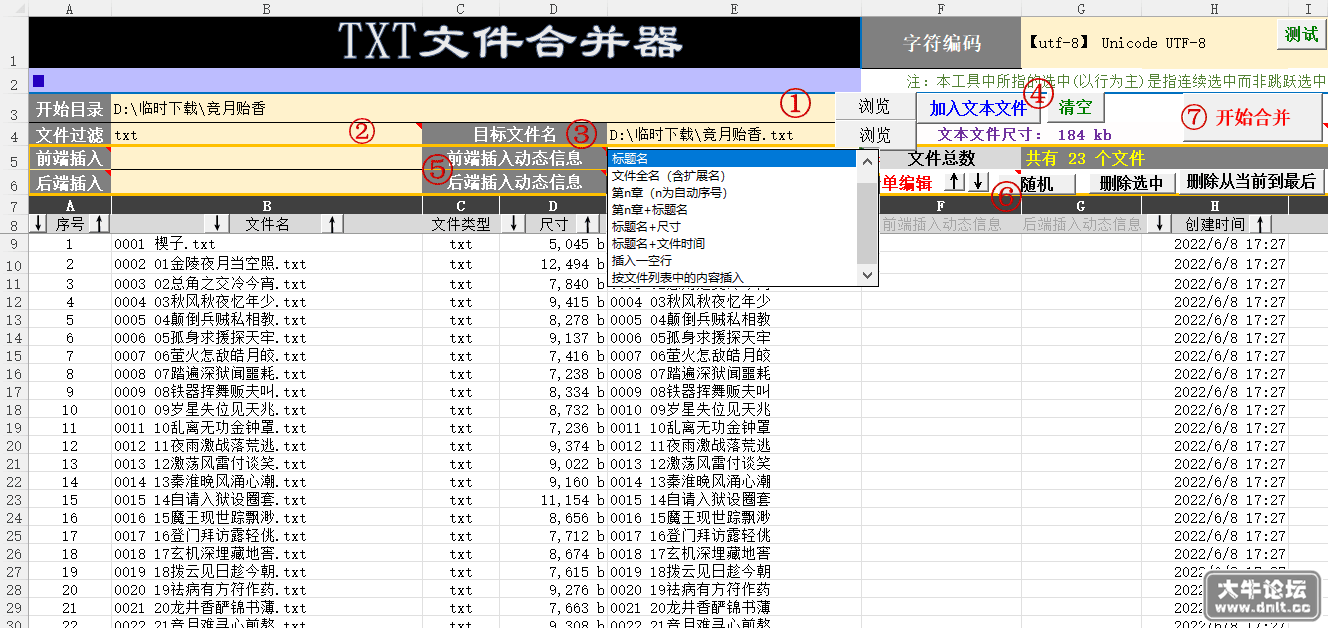1328x628 pixels.
Task: Click the down arrow left of 创建时间
Action: click(1161, 224)
